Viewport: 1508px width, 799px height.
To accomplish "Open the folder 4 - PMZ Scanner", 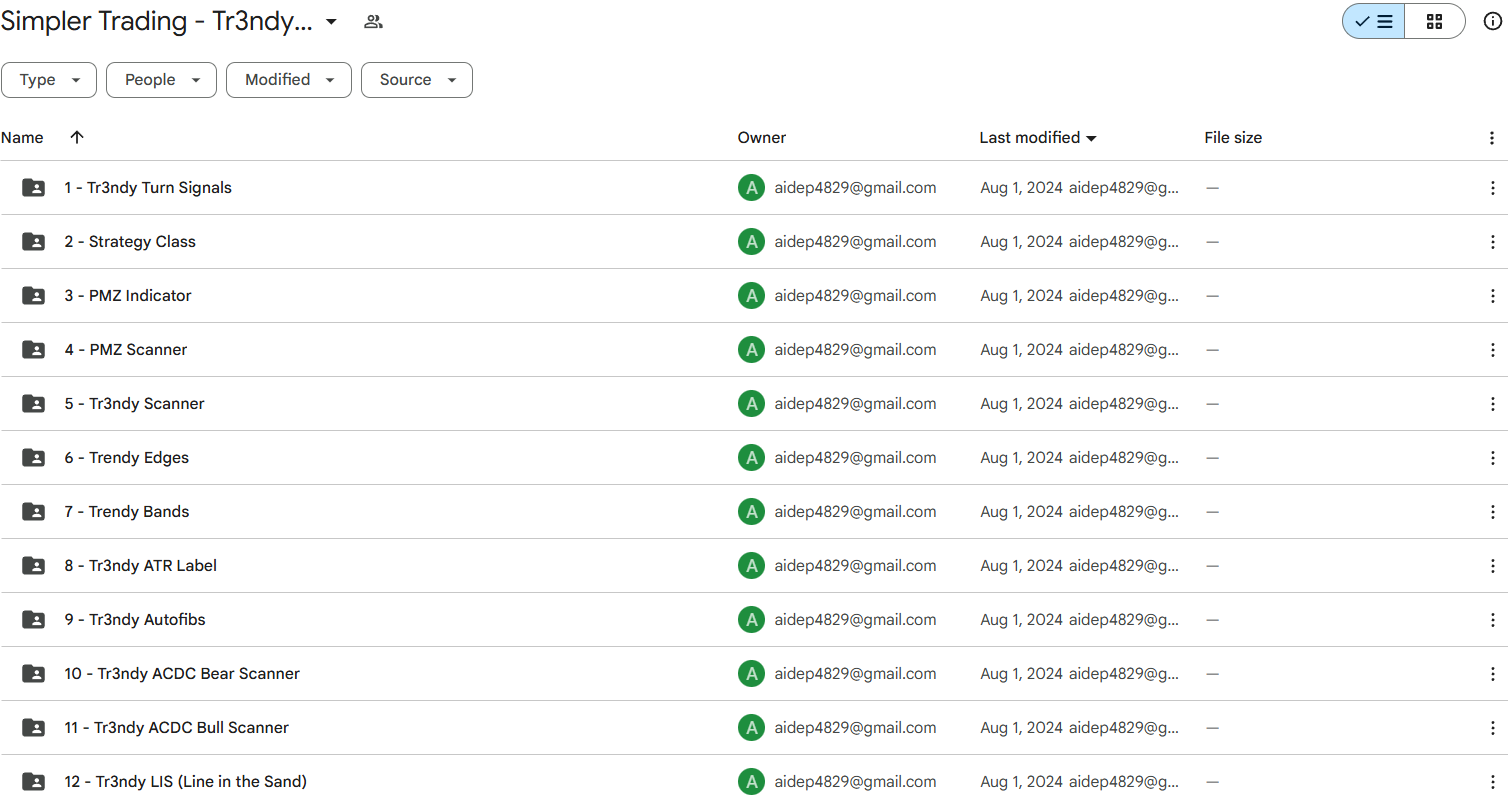I will point(126,350).
